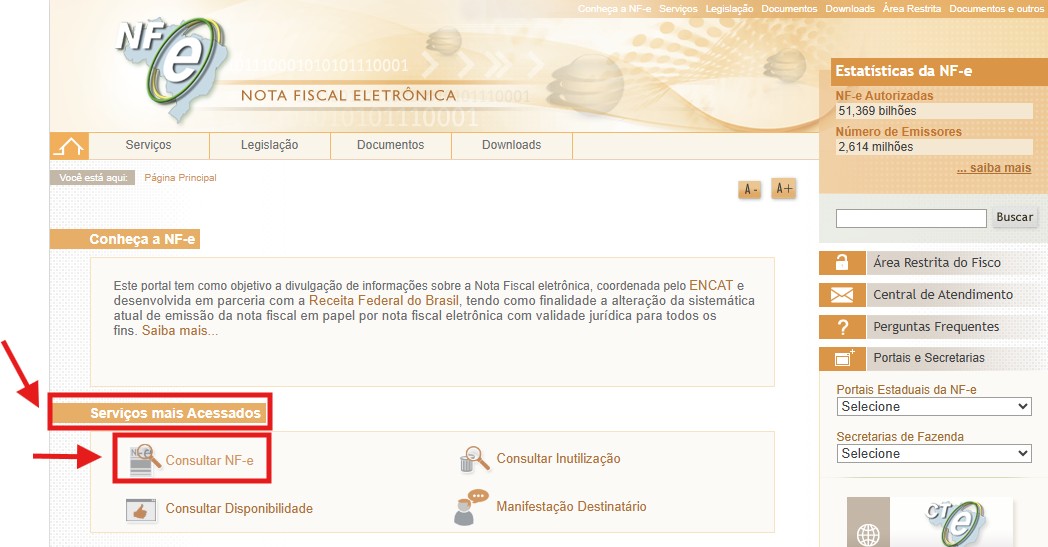Click the Buscar search button

pyautogui.click(x=1014, y=217)
